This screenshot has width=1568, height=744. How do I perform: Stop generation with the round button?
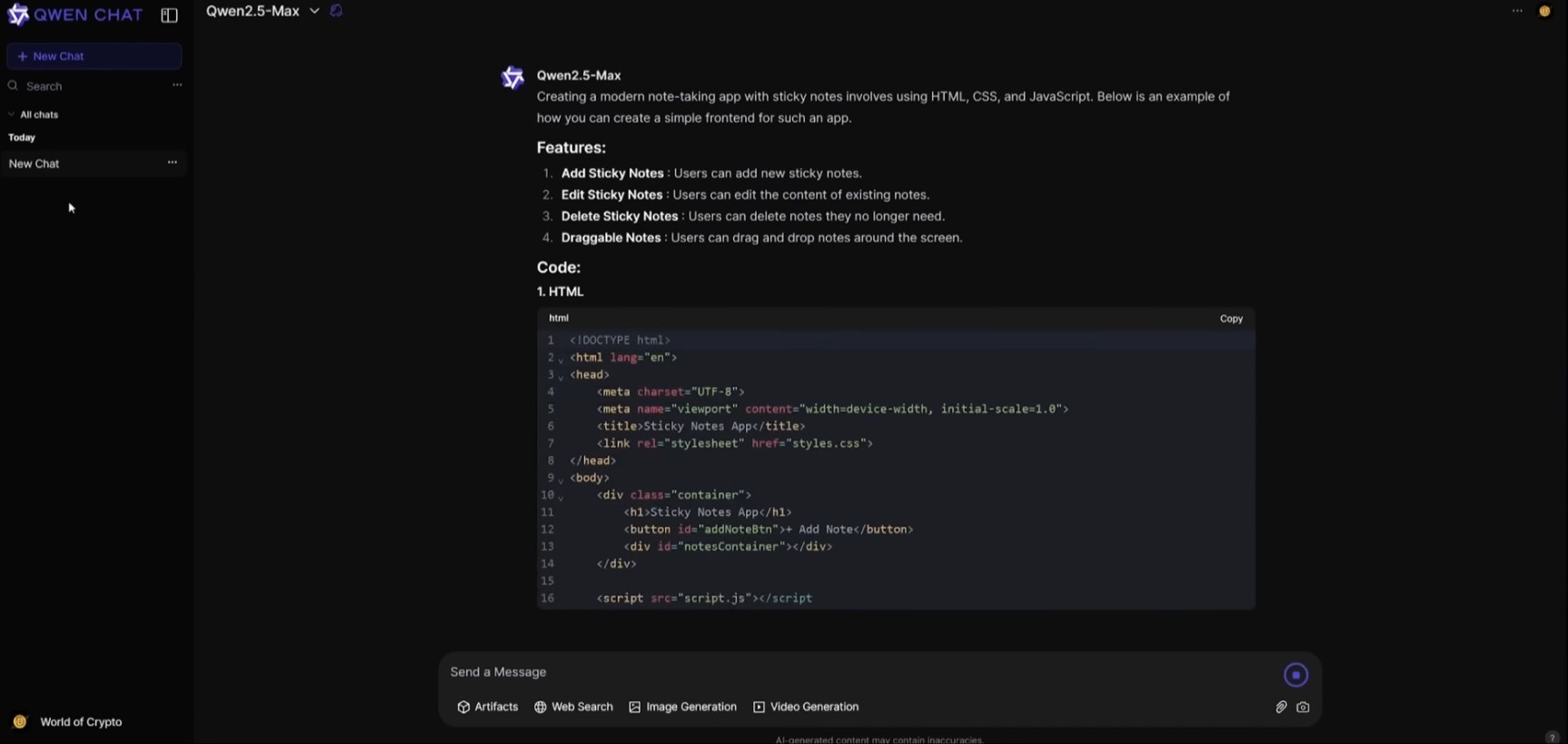[1295, 675]
